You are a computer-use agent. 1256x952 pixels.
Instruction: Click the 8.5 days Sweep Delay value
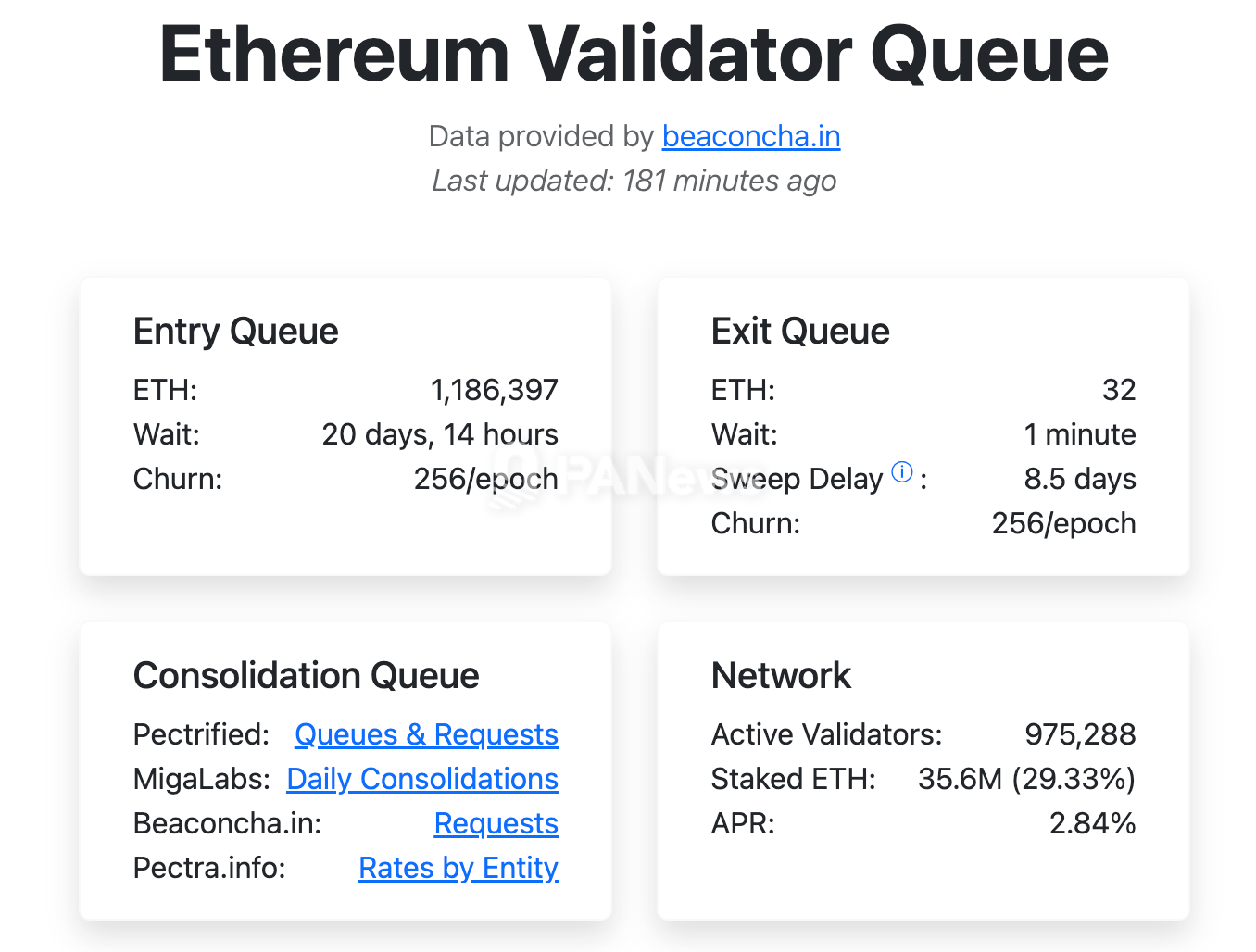pos(1080,479)
